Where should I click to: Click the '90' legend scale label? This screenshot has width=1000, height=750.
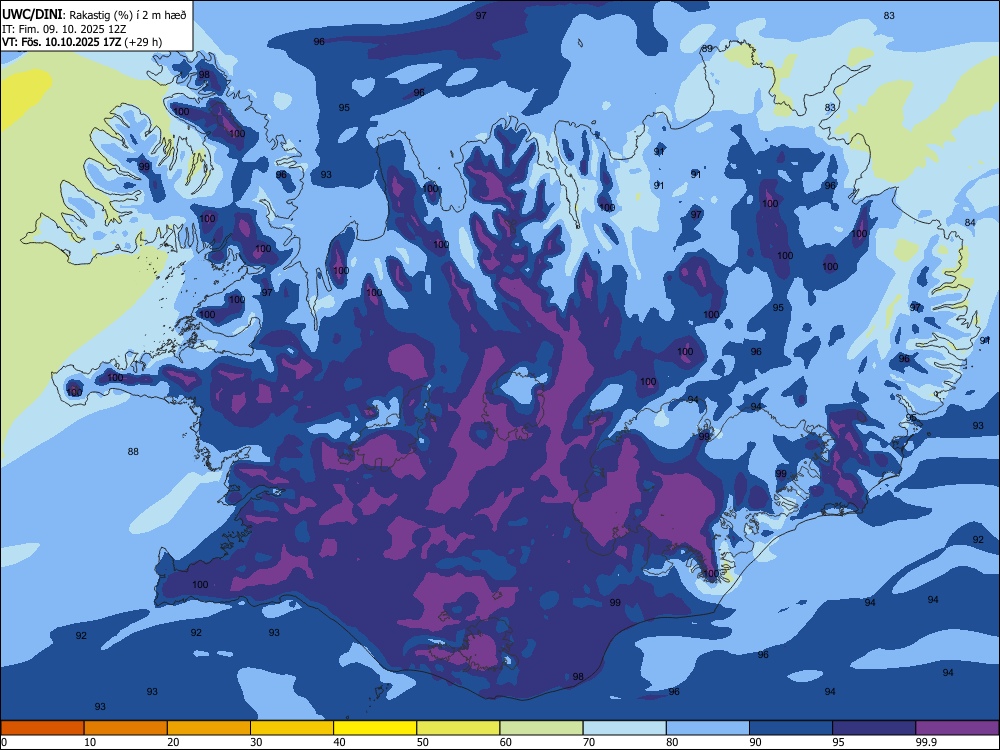756,742
